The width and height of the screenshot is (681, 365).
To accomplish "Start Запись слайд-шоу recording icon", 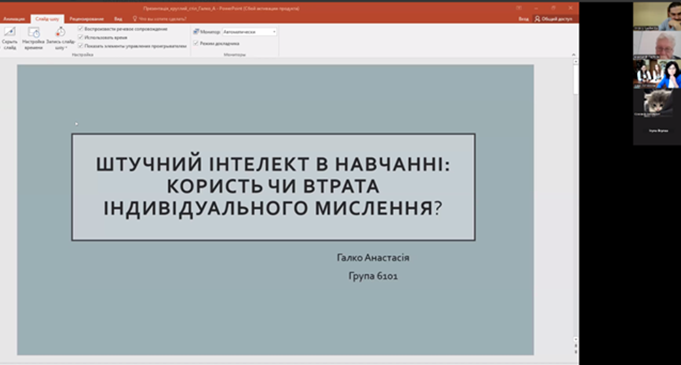I will (60, 32).
